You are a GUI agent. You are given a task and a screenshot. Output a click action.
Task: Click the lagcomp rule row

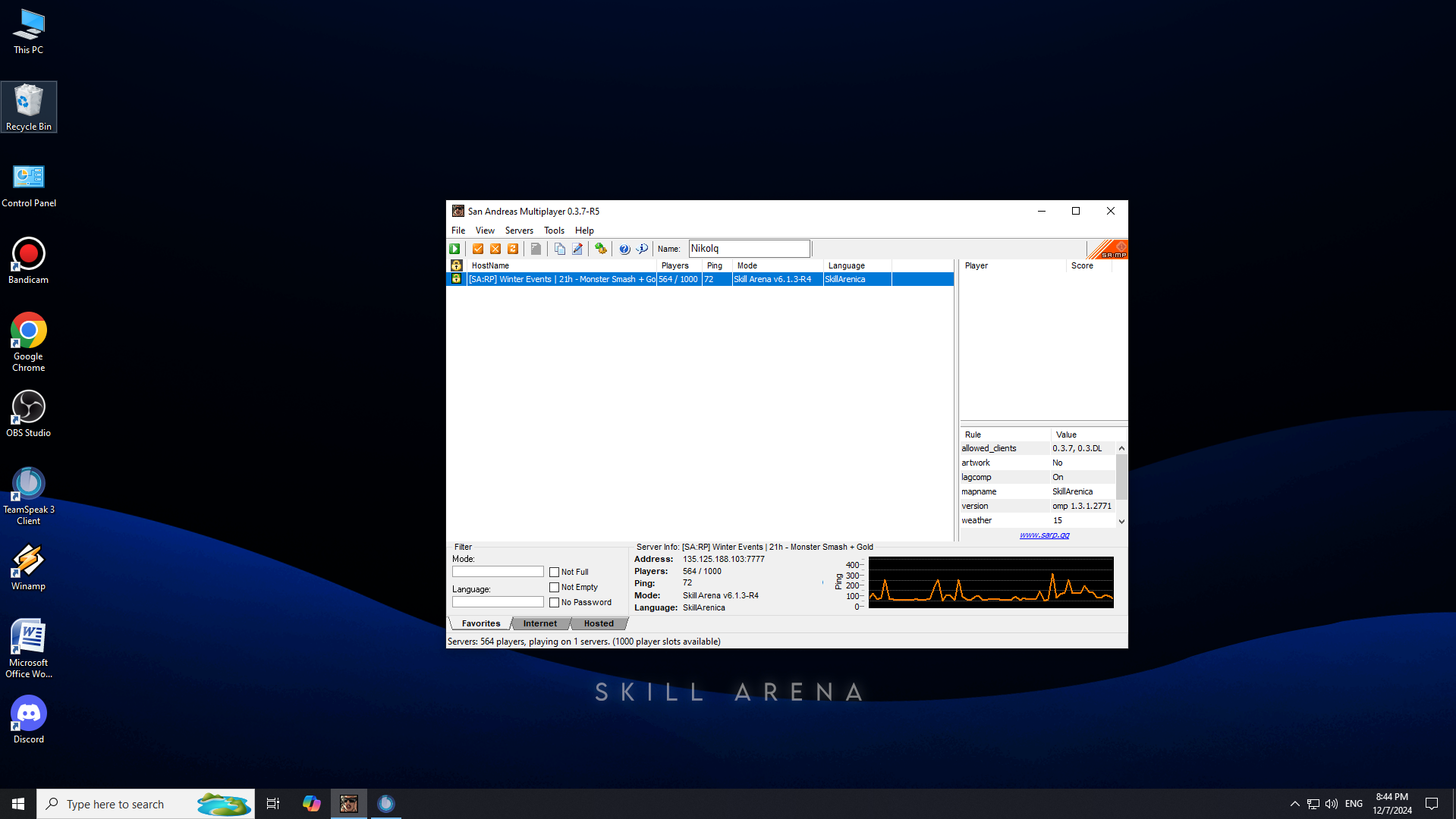coord(1038,477)
